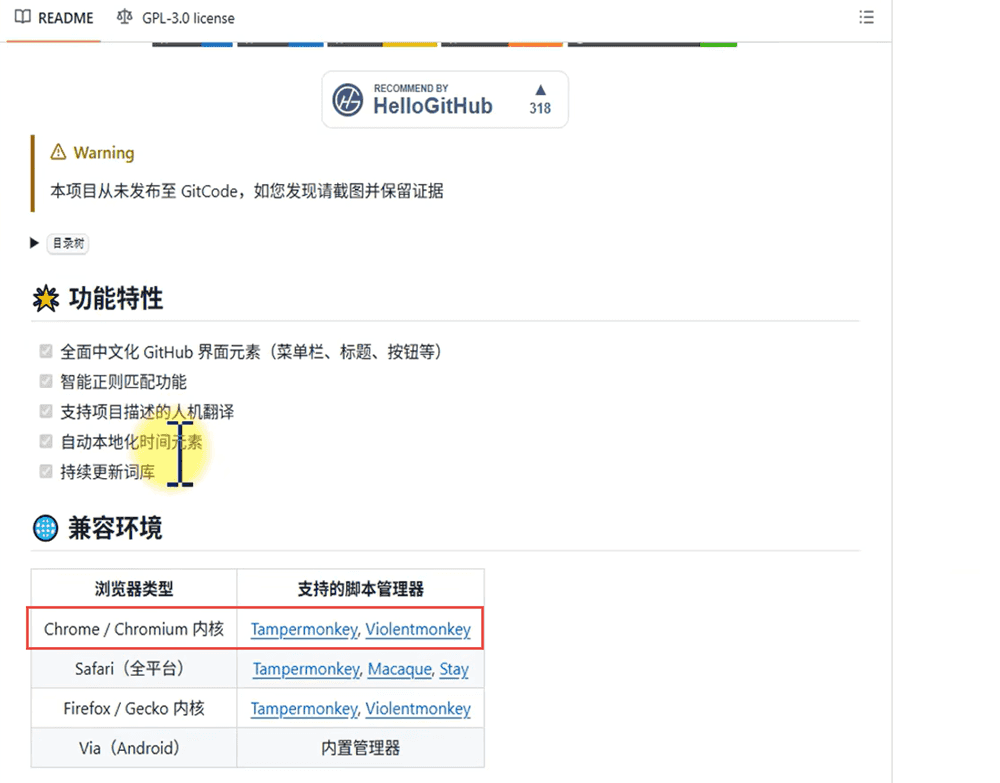This screenshot has height=783, width=1000.
Task: Click the book icon beside README
Action: click(22, 18)
